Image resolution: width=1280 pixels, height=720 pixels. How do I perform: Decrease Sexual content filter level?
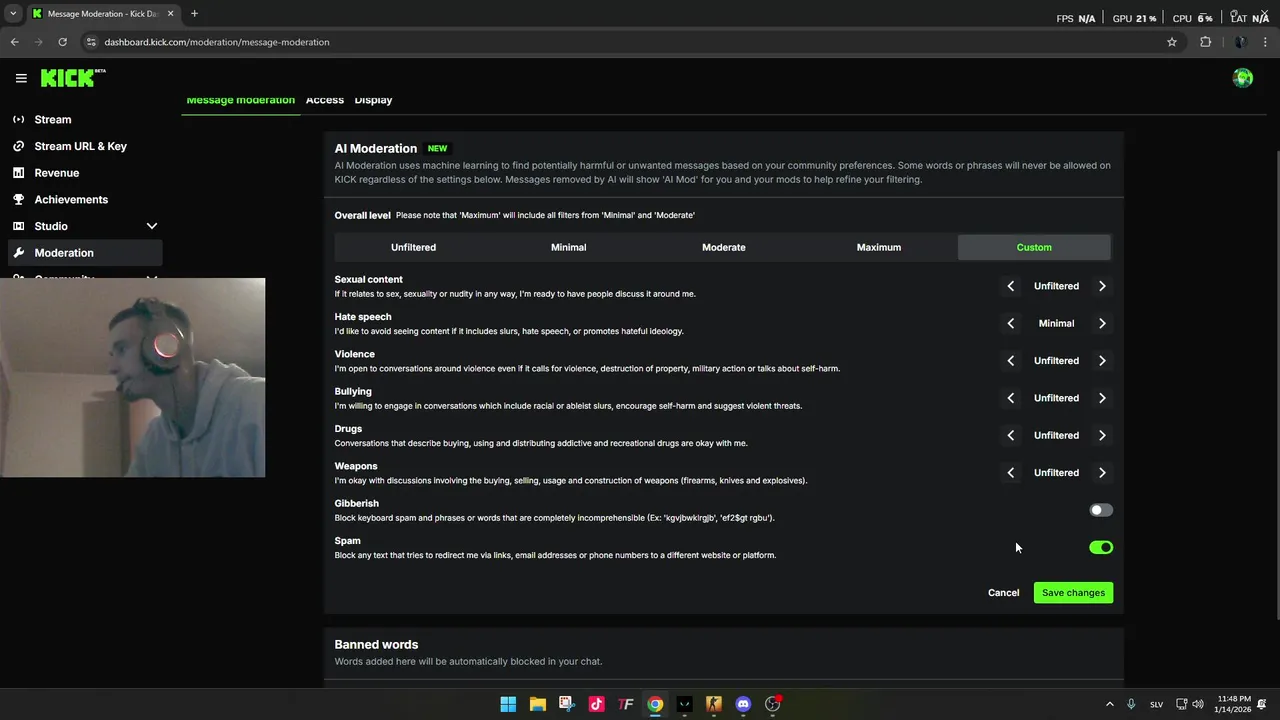point(1011,286)
